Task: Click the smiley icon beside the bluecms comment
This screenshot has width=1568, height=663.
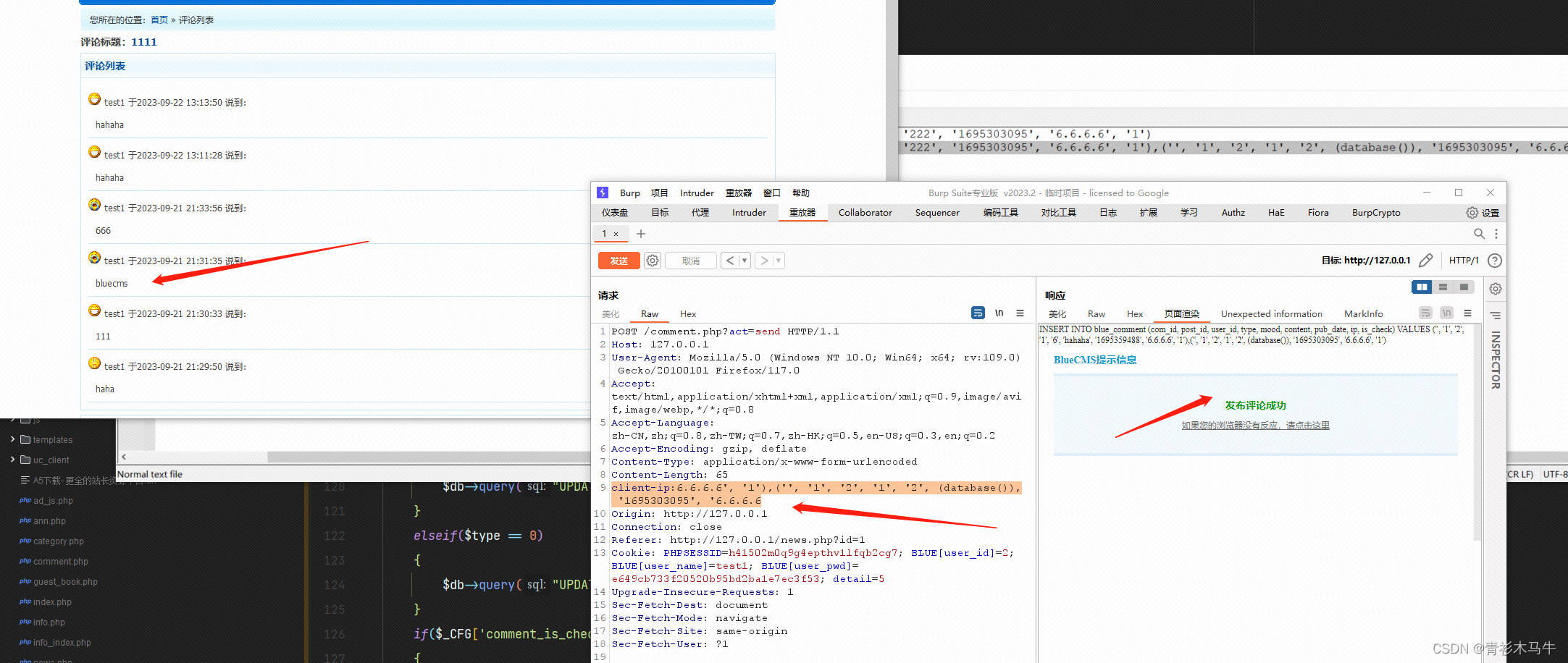Action: coord(94,258)
